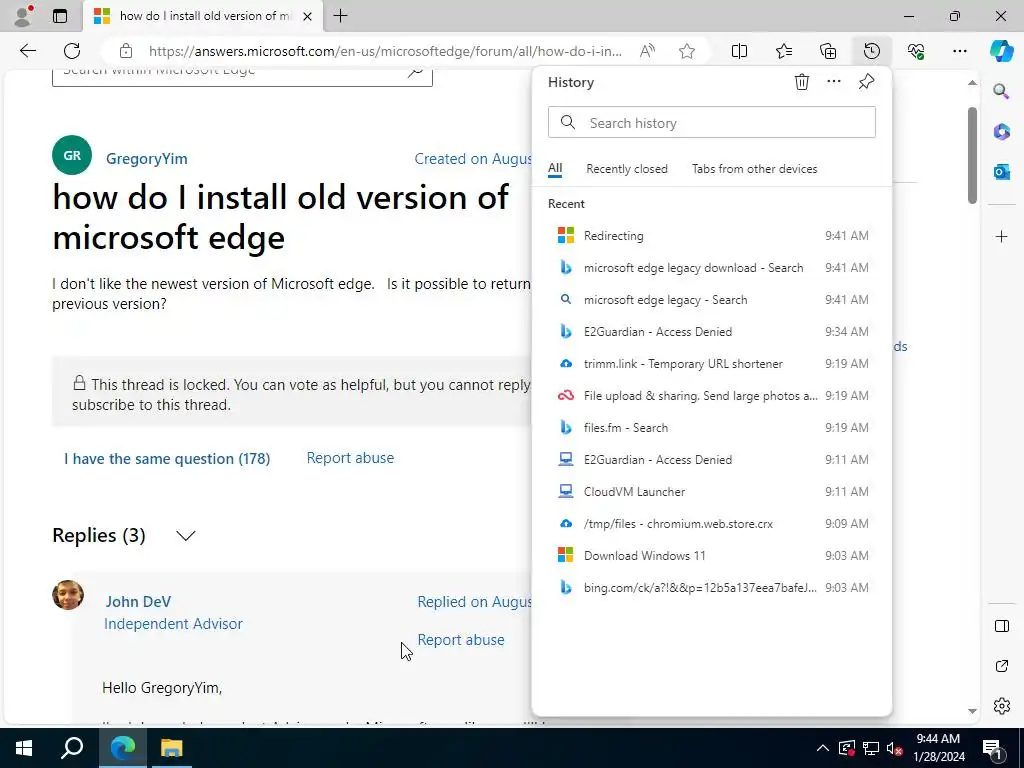Close the History toolbar button
This screenshot has width=1024, height=768.
(x=872, y=51)
